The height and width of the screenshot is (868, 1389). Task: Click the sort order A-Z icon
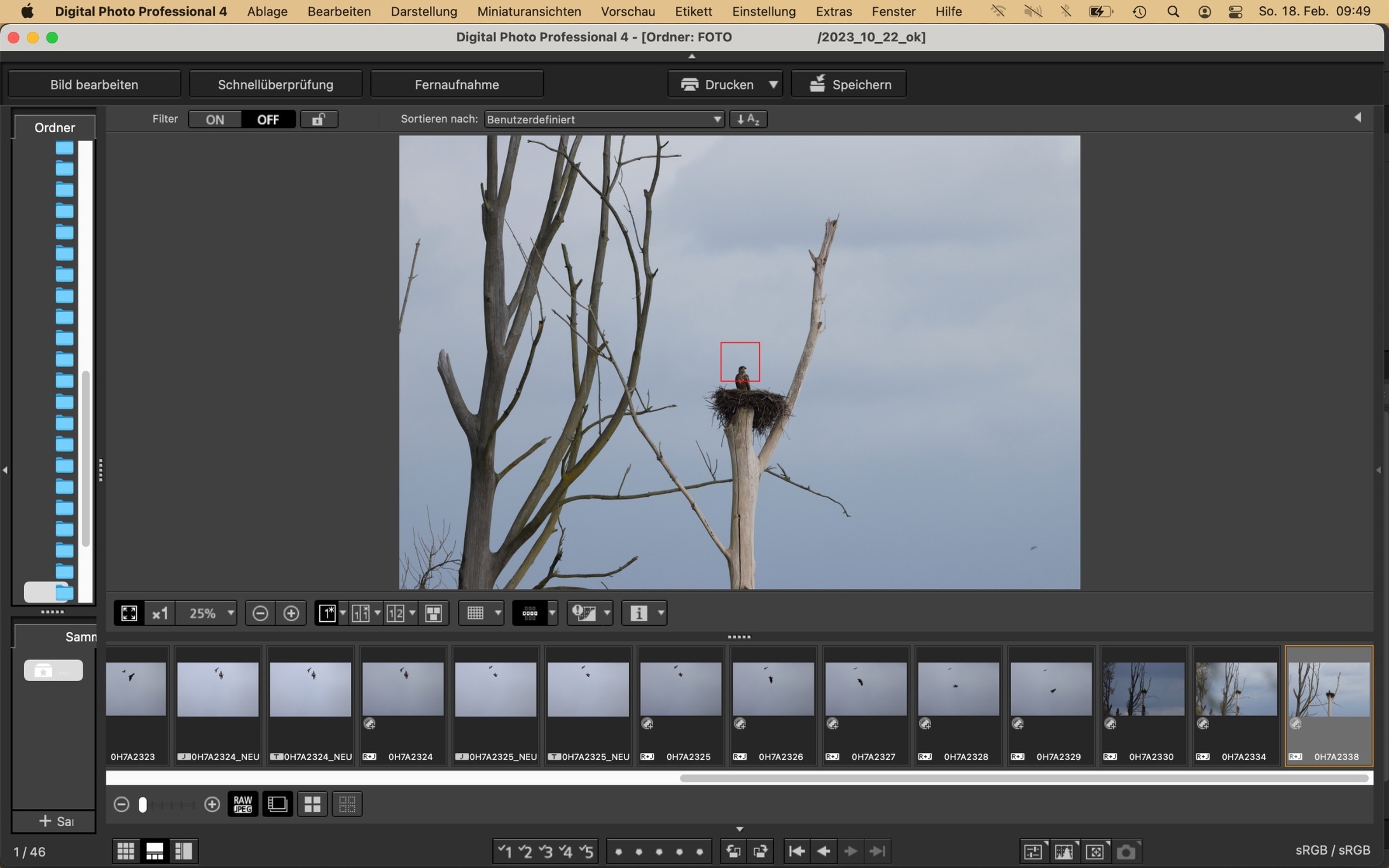tap(748, 119)
